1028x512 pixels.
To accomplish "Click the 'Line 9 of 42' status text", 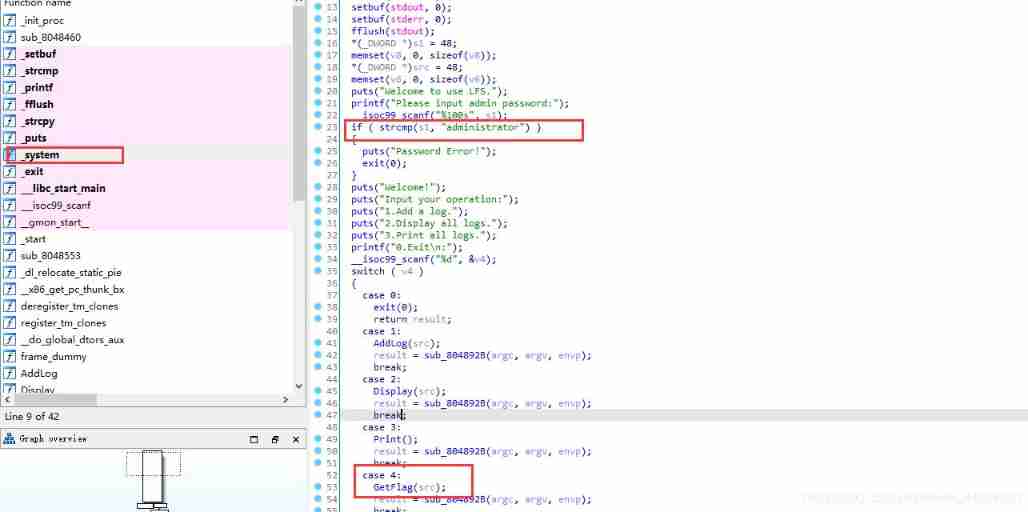I will [x=32, y=416].
